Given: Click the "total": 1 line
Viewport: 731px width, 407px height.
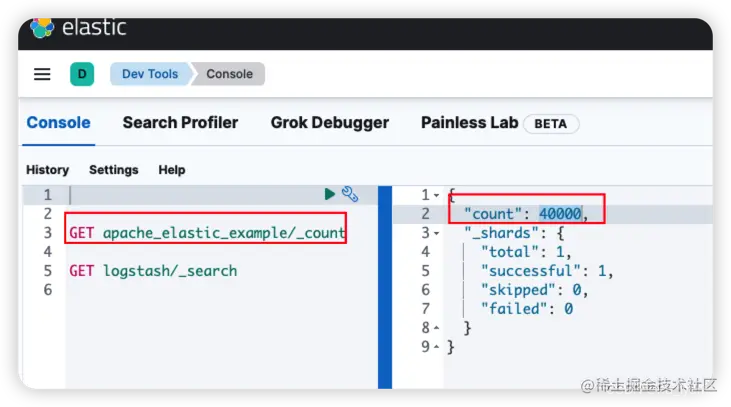Looking at the screenshot, I should [526, 252].
